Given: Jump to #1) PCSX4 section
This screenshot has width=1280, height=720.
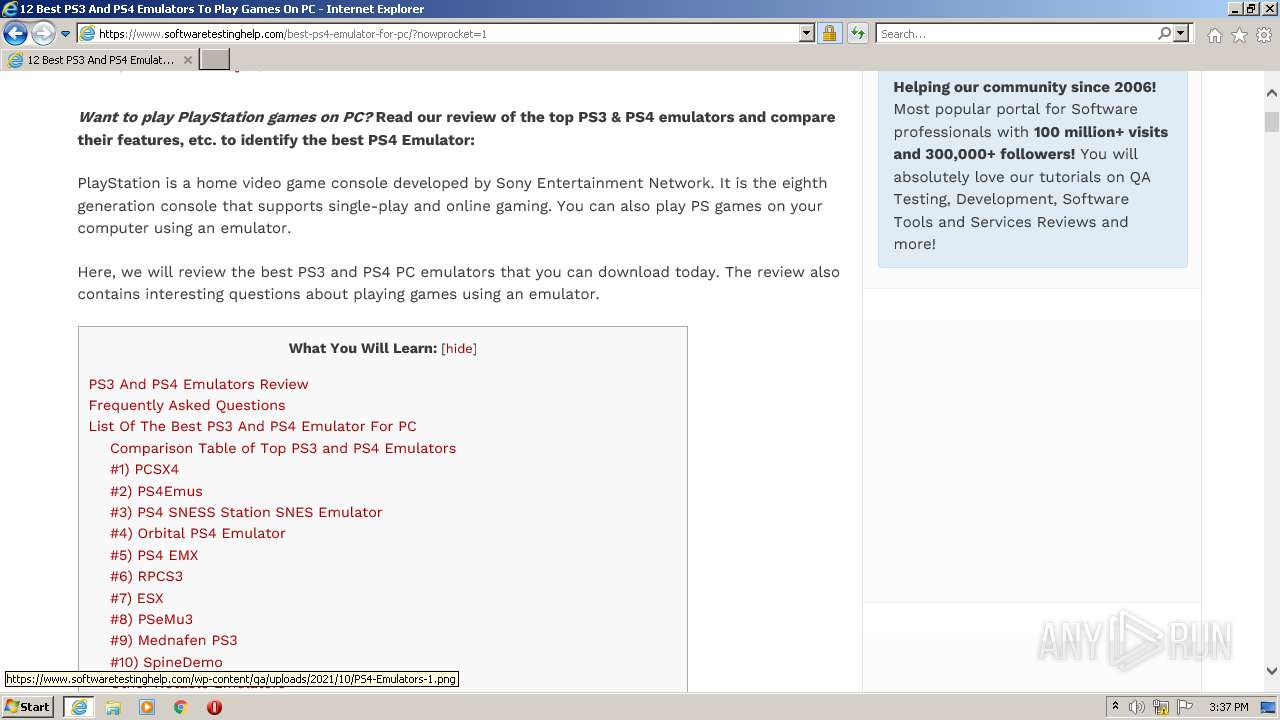Looking at the screenshot, I should pos(144,469).
